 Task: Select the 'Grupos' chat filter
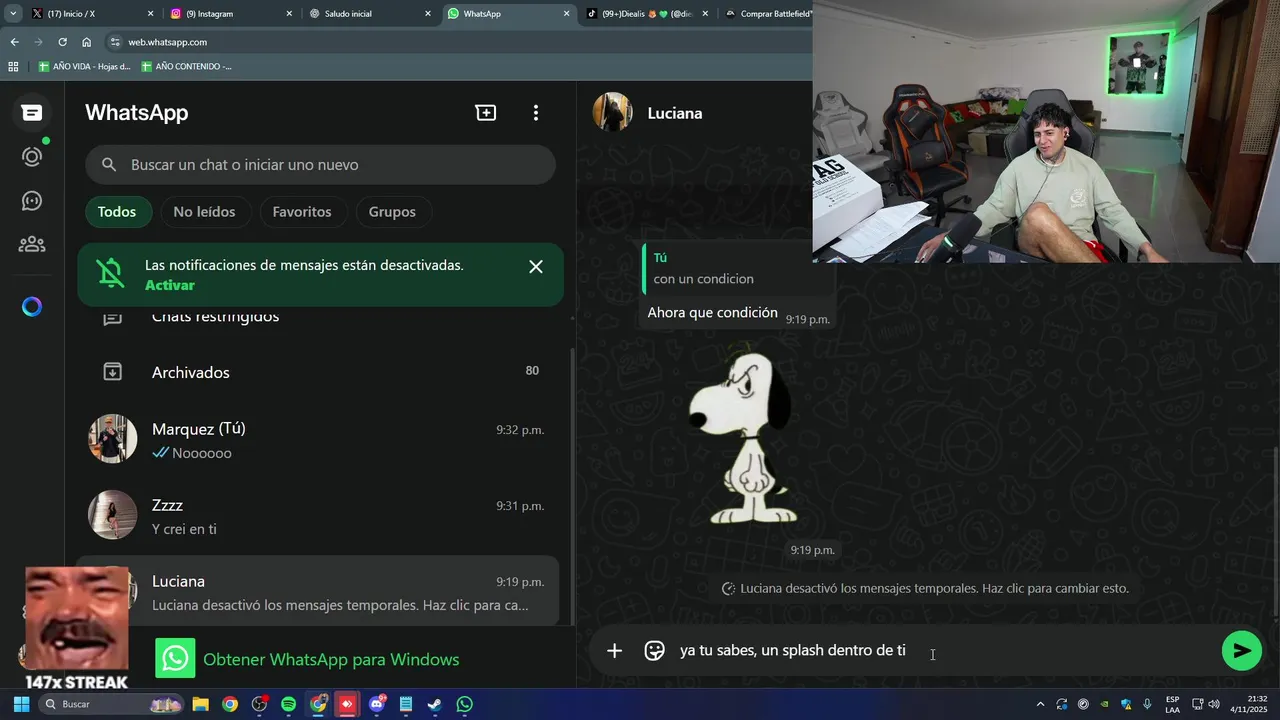(x=392, y=212)
